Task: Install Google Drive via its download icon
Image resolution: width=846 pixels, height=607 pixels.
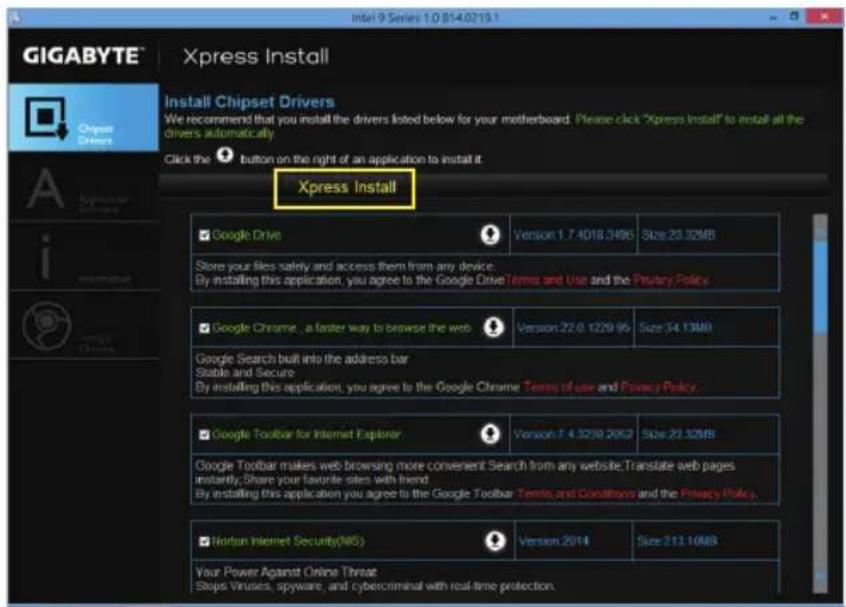Action: (490, 235)
